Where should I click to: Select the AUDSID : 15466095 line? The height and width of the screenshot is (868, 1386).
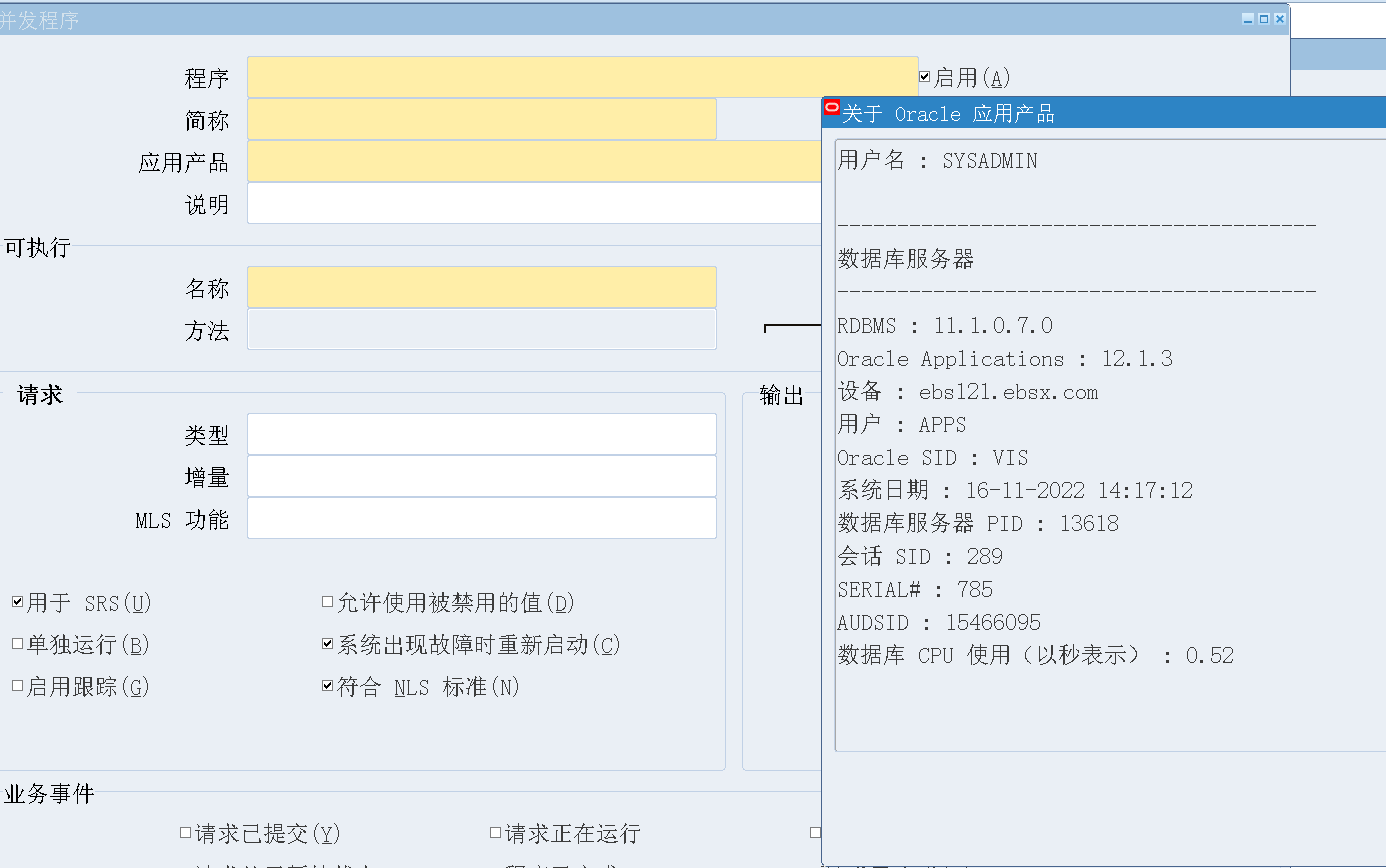[939, 622]
